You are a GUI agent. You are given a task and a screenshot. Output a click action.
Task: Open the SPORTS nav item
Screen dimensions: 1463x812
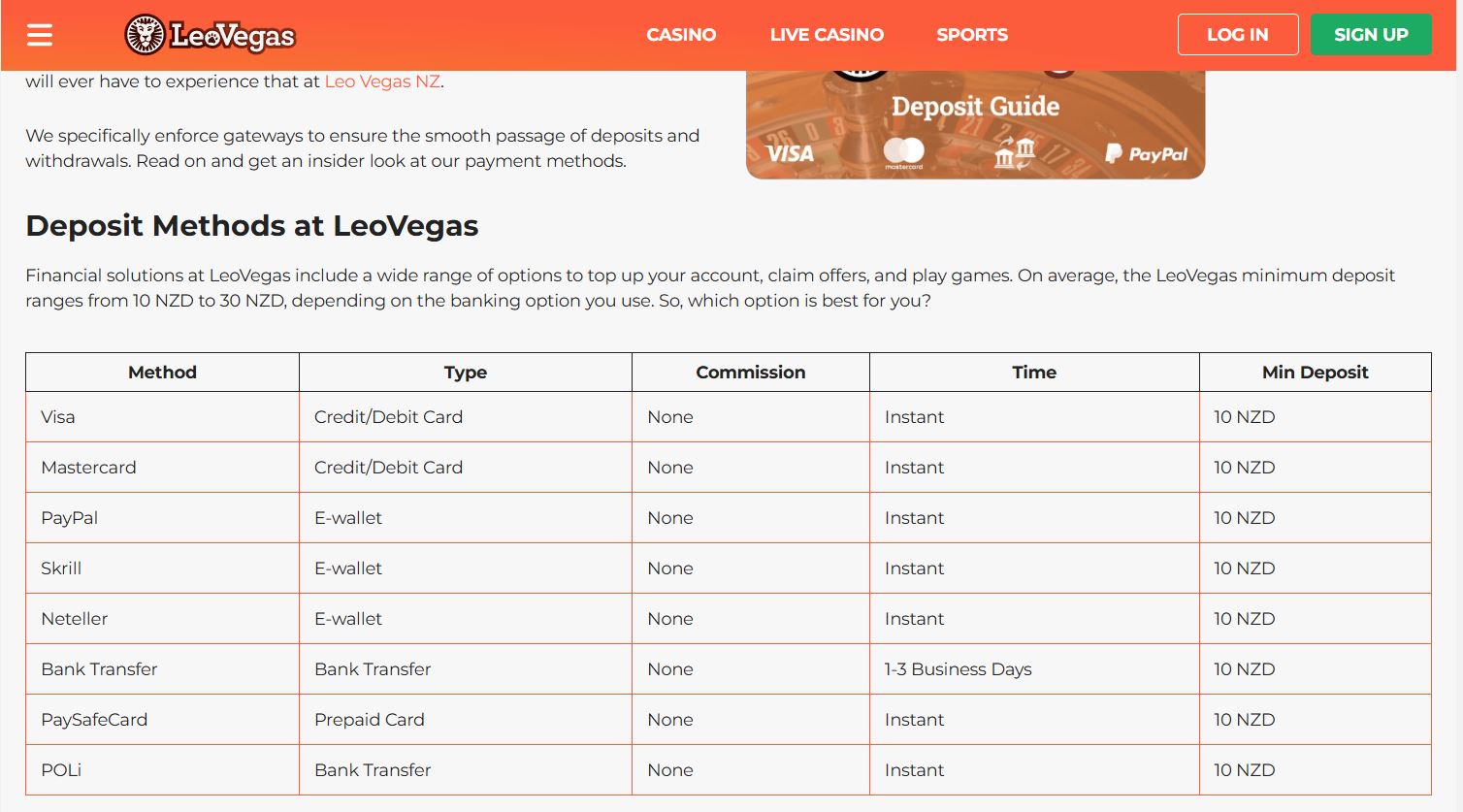tap(972, 35)
